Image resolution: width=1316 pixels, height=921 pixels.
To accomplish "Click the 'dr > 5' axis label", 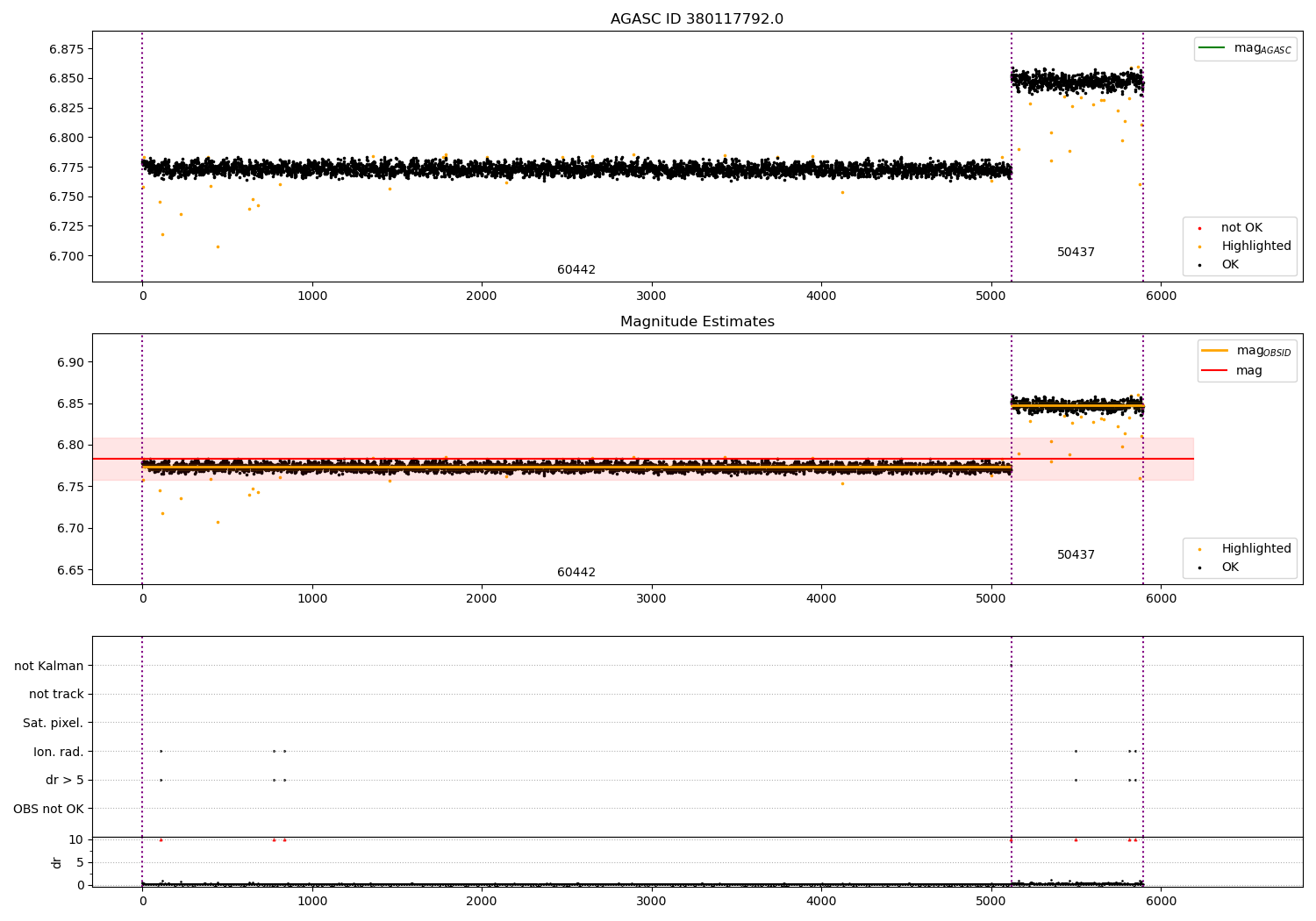I will 65,781.
